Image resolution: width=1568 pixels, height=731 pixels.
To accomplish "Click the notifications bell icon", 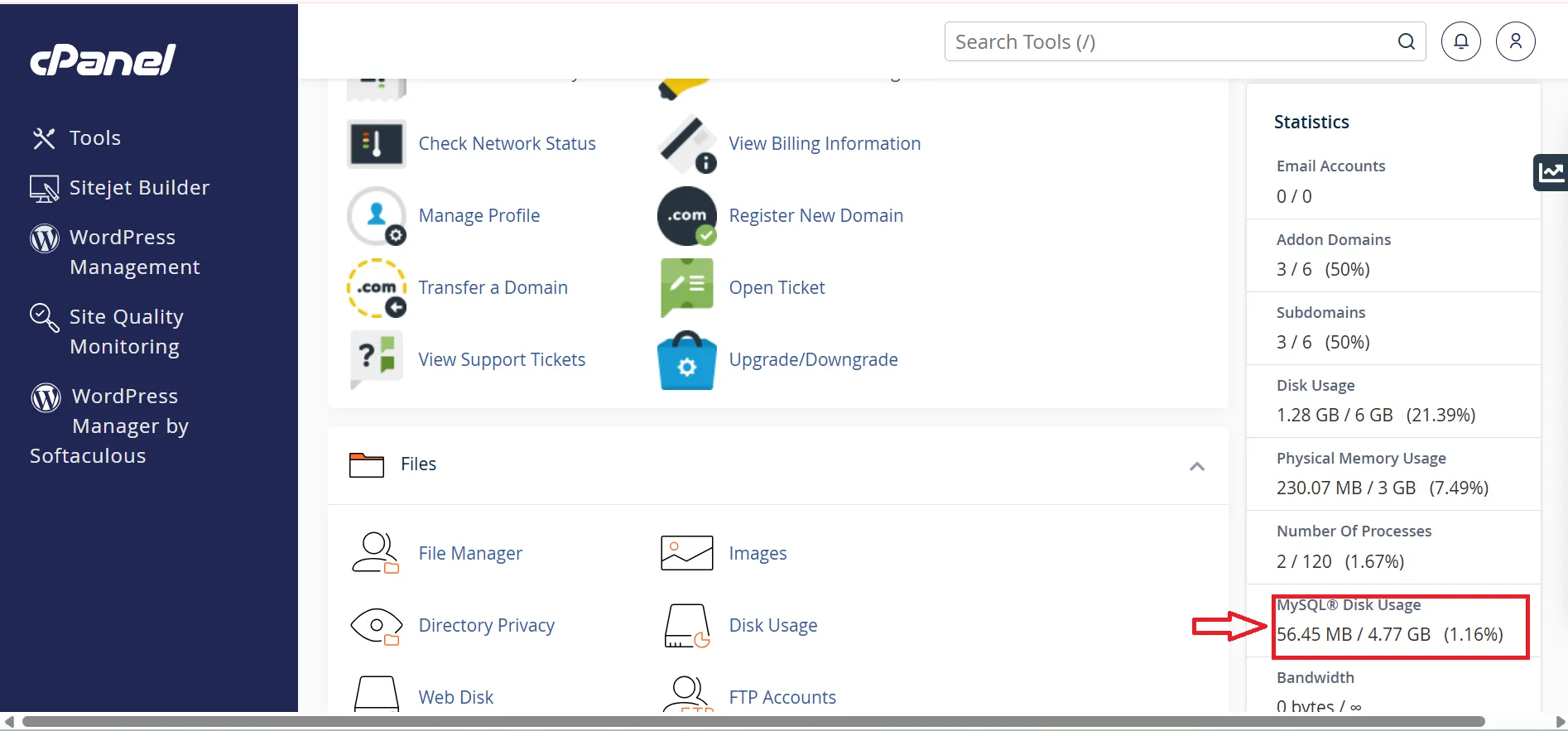I will click(x=1460, y=41).
